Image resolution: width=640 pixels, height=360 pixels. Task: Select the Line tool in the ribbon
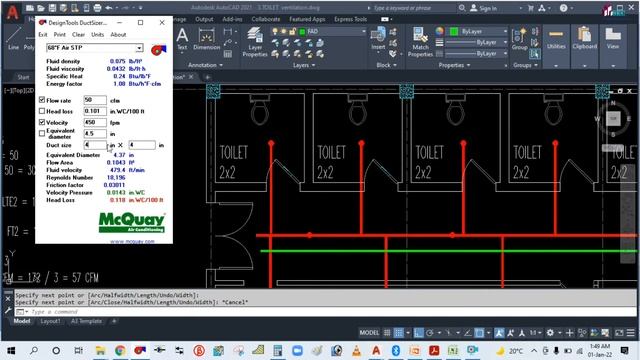coord(13,39)
